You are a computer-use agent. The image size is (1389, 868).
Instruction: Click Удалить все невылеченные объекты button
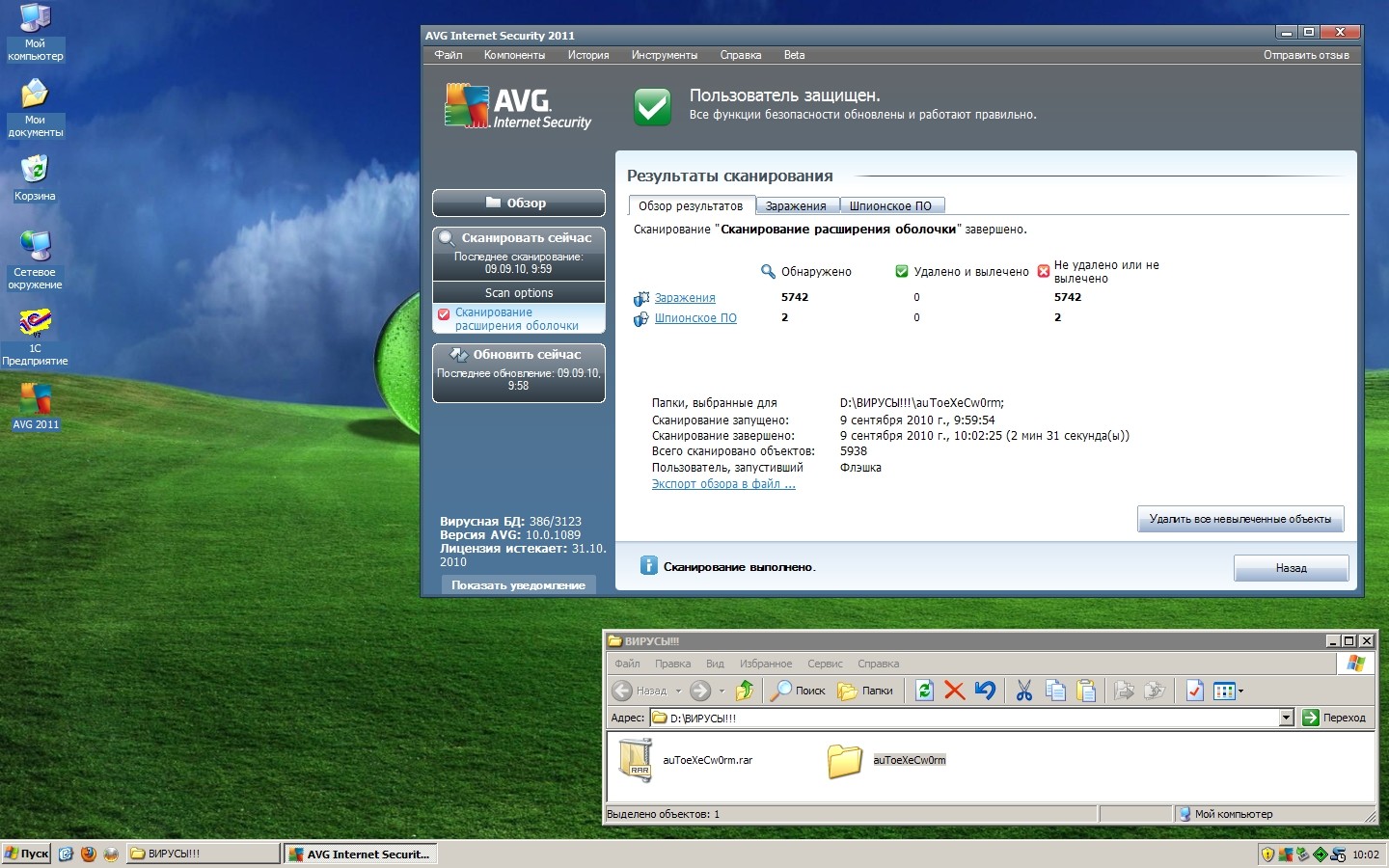[1239, 519]
